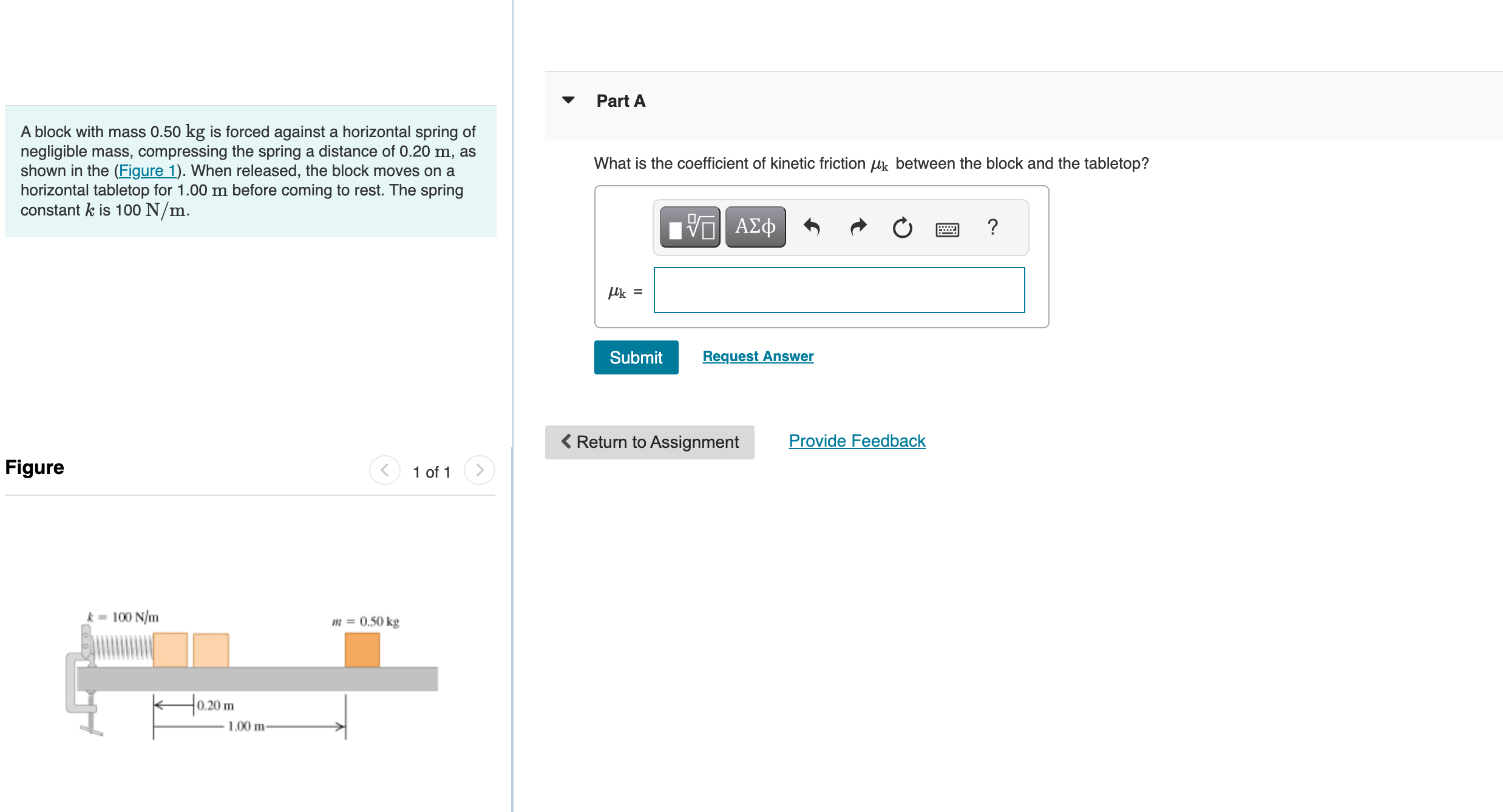Click the undo arrow in the answer toolbar
The image size is (1503, 812).
pos(812,228)
